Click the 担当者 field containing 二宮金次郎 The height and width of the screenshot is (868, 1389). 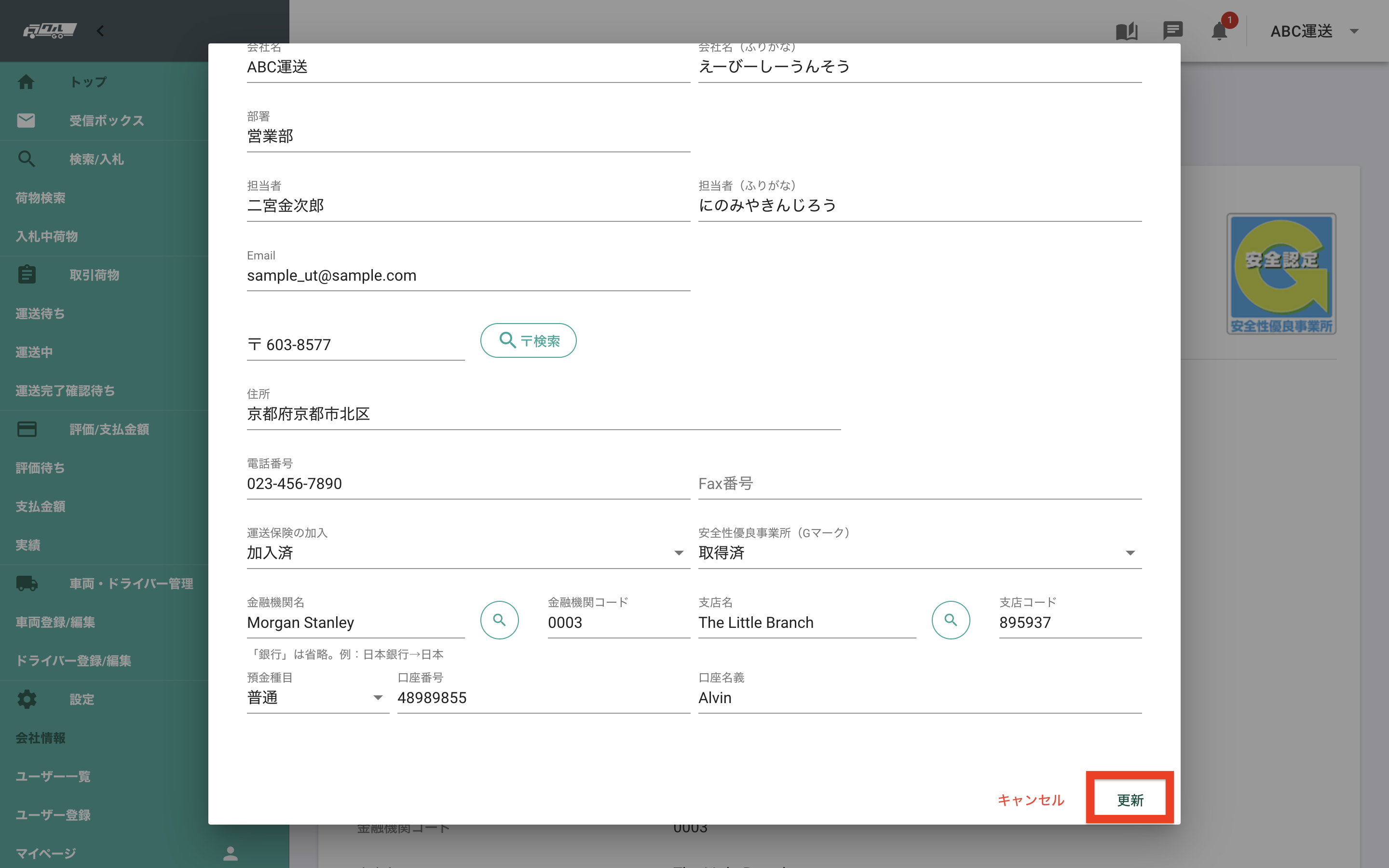coord(468,205)
